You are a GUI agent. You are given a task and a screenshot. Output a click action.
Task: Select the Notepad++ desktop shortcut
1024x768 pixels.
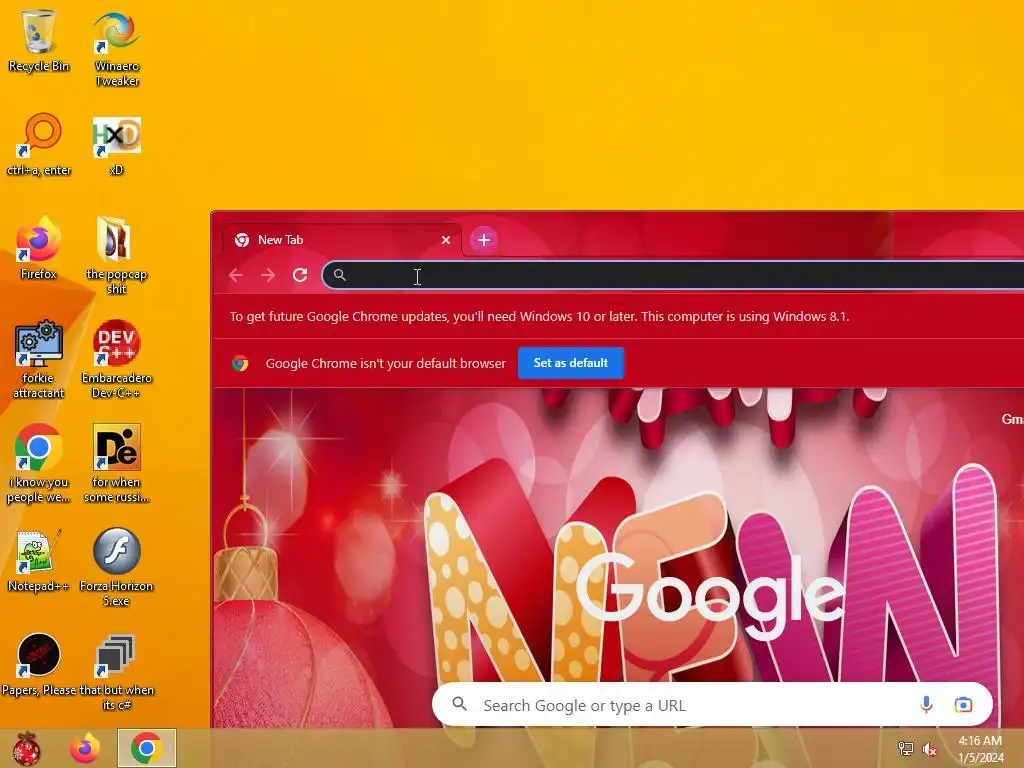tap(39, 560)
